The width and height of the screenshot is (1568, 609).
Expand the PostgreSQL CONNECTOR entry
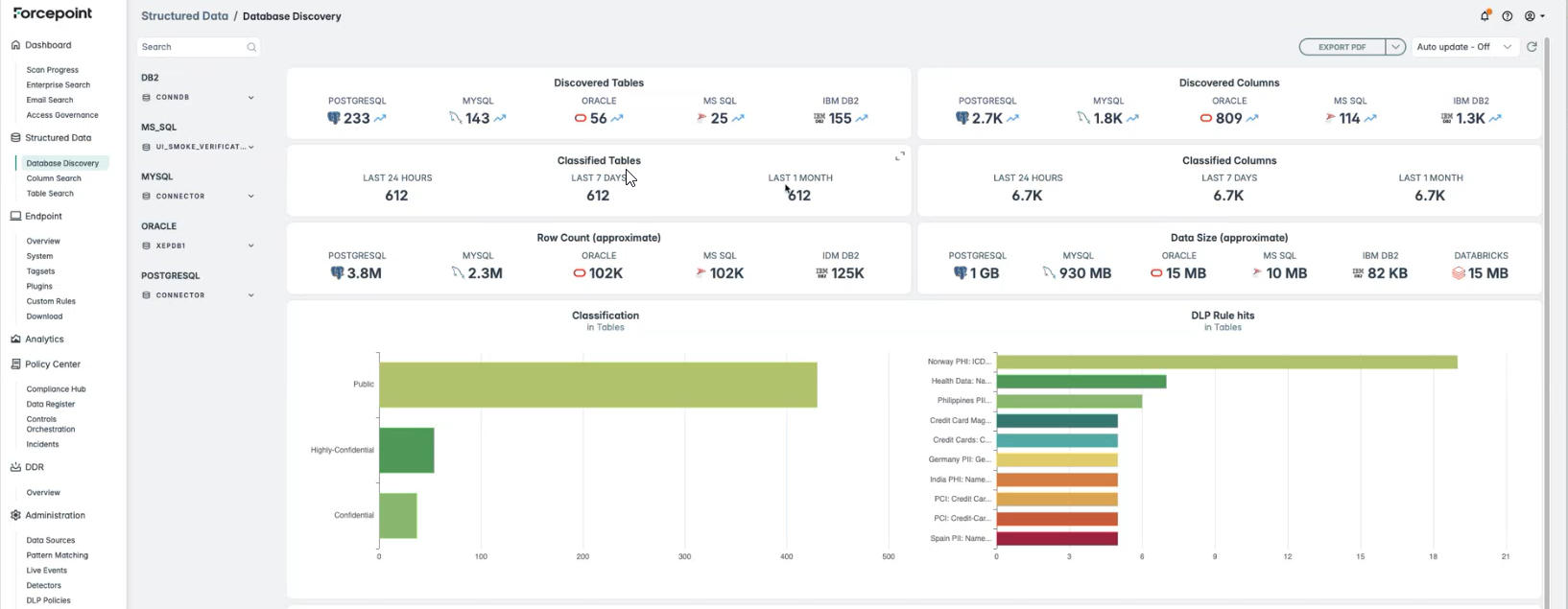[251, 295]
